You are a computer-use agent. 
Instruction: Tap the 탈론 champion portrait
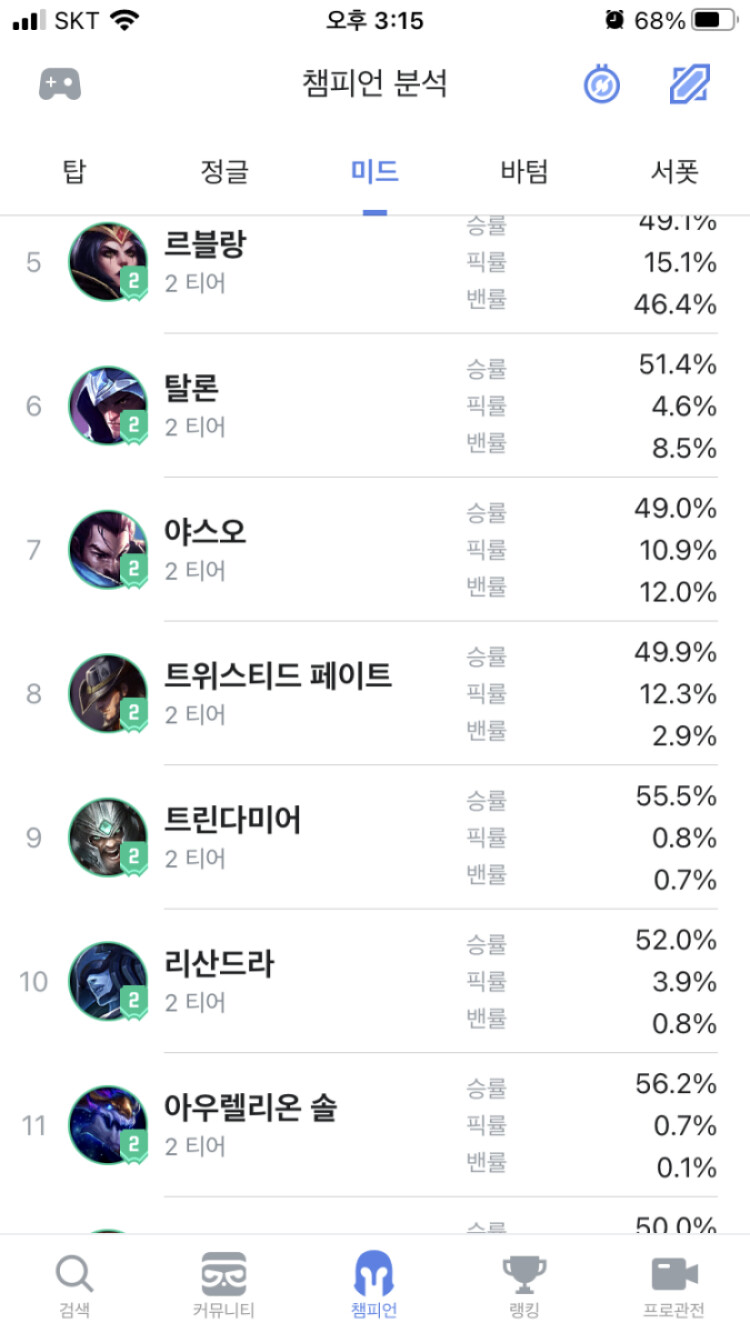tap(108, 406)
